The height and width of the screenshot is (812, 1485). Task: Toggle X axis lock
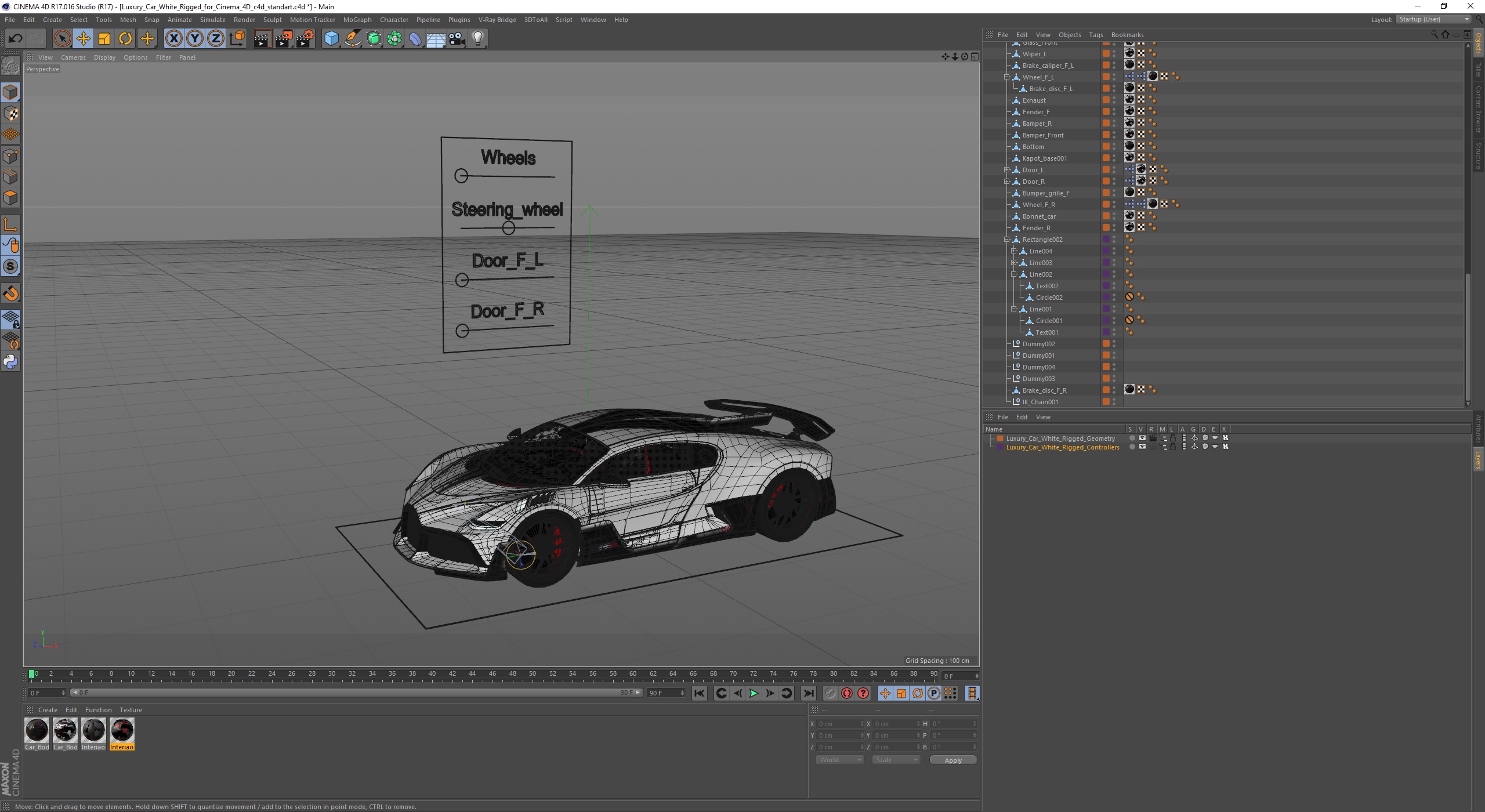click(173, 39)
